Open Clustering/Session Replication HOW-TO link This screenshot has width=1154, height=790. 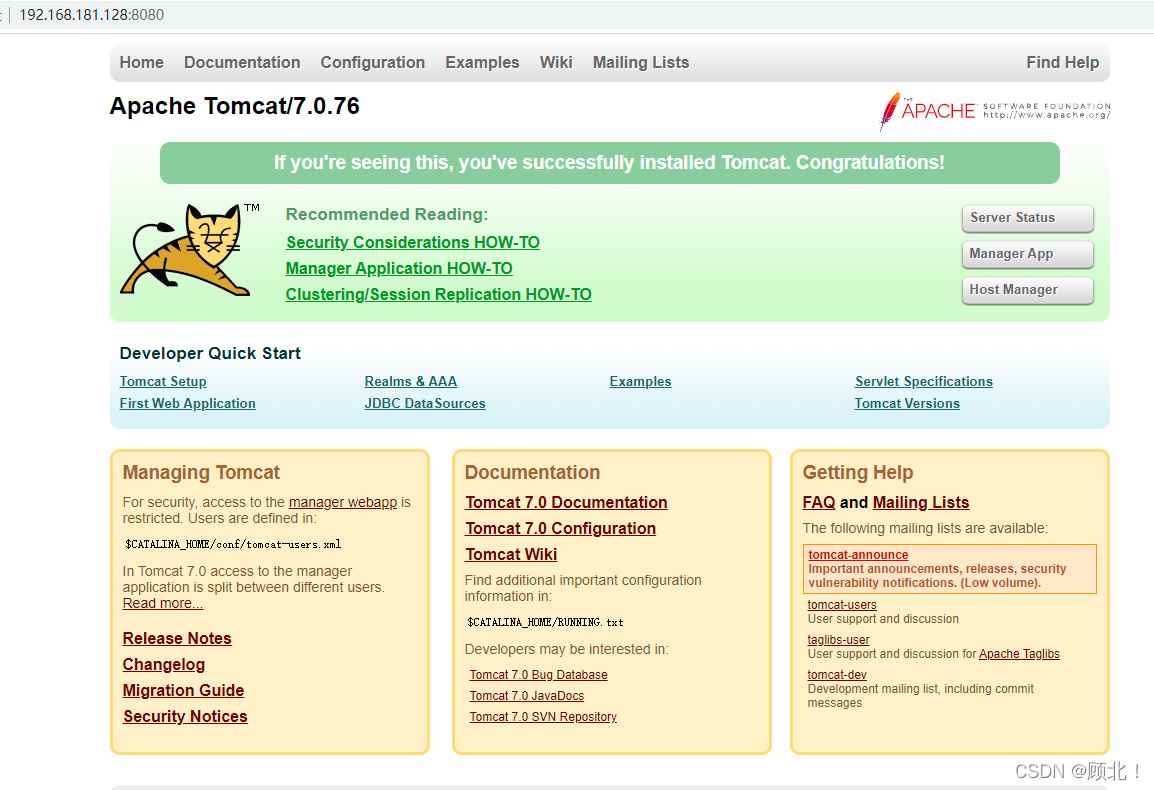point(438,294)
